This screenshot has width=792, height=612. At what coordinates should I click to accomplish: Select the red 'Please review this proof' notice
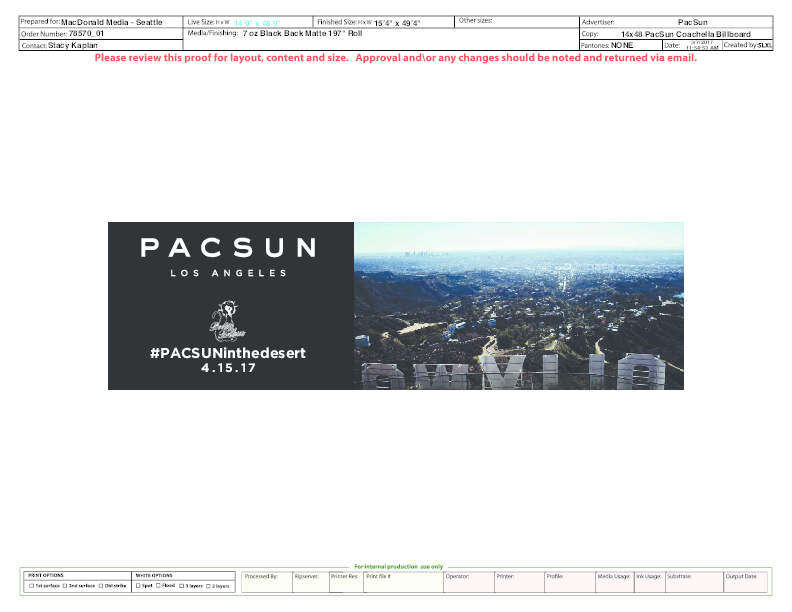[395, 58]
